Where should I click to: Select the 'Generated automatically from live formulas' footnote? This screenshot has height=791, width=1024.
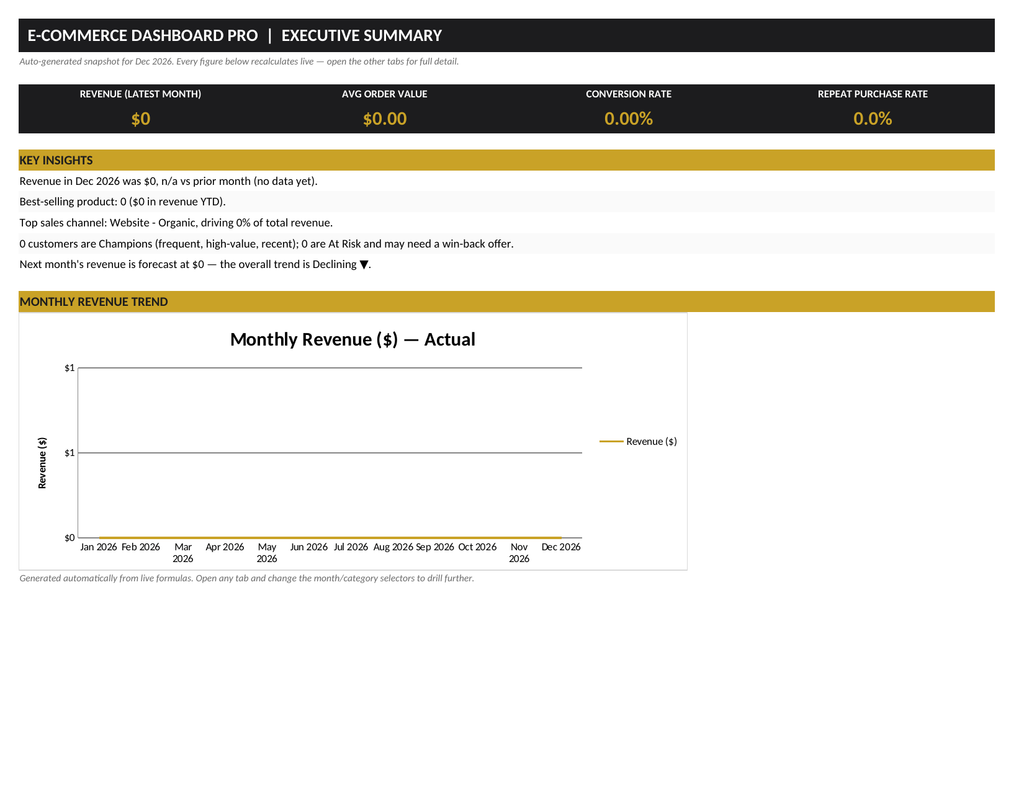[247, 579]
